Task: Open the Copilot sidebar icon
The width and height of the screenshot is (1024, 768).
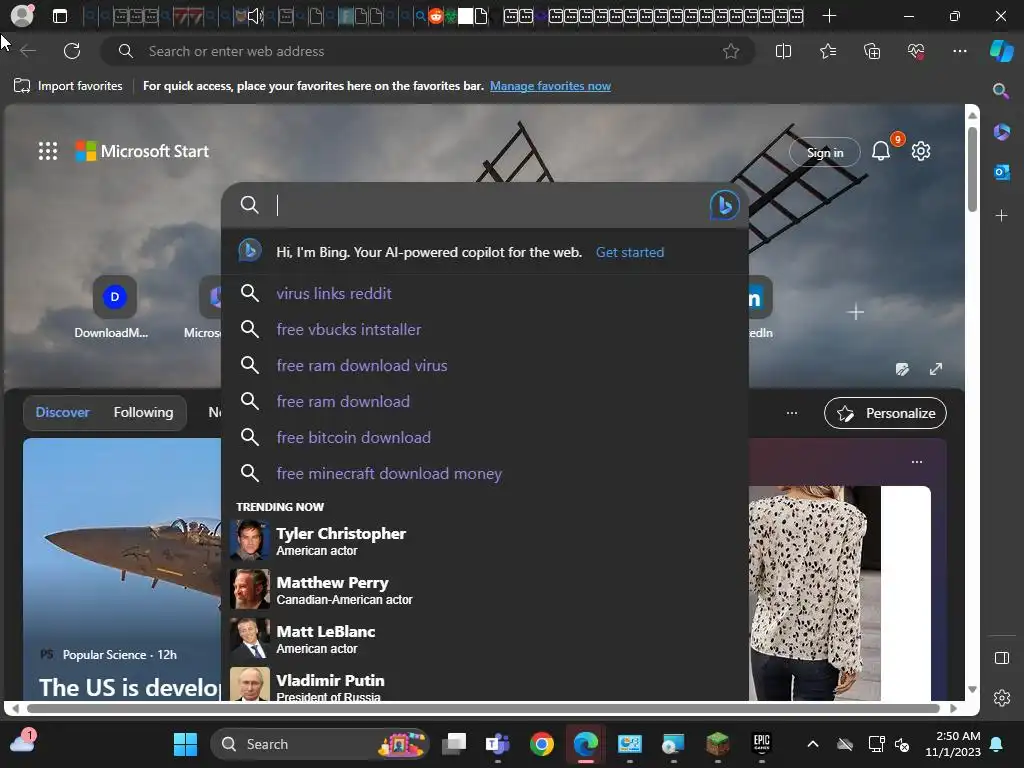Action: (1001, 51)
